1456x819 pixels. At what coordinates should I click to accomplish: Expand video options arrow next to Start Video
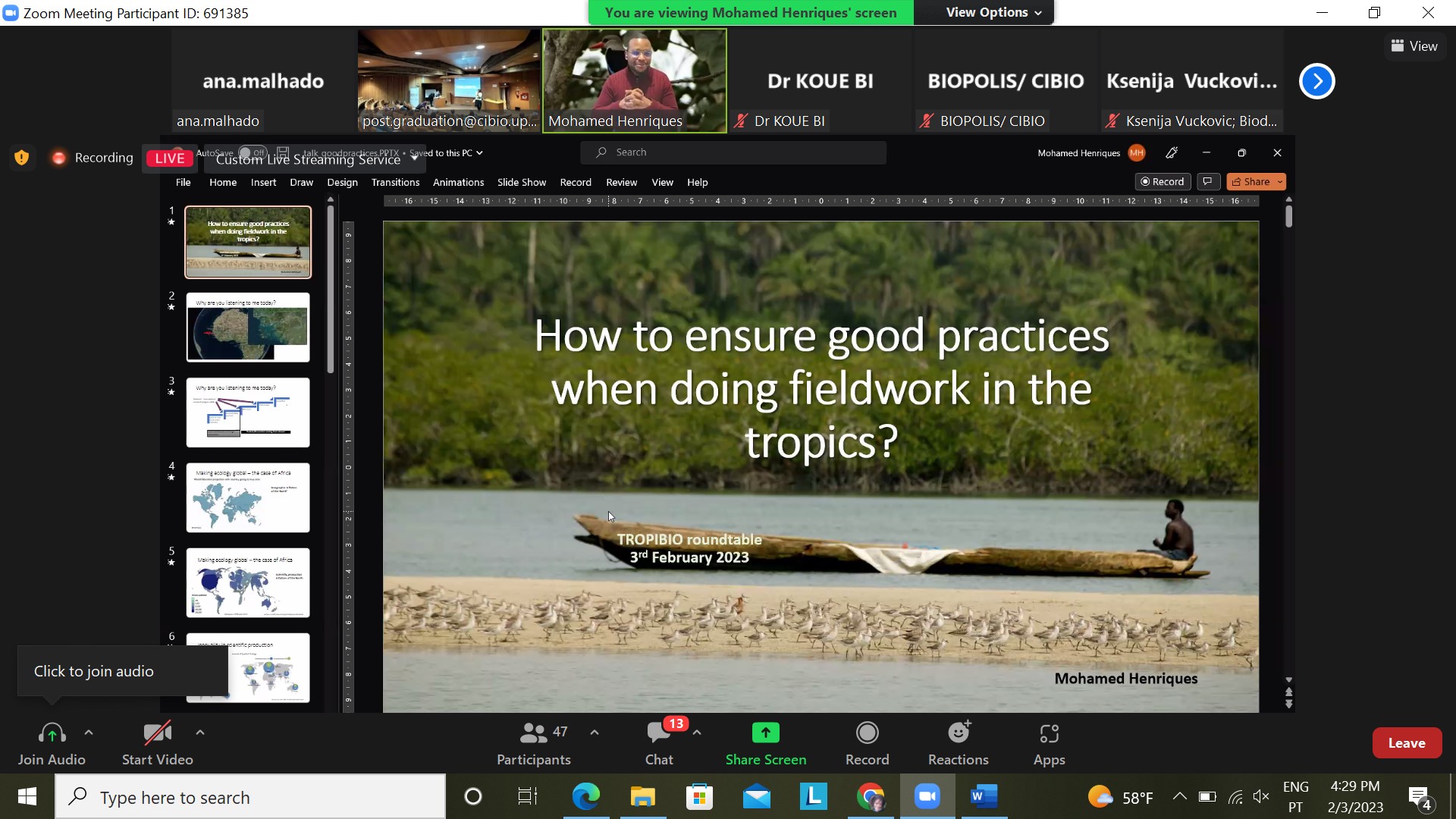pos(200,733)
